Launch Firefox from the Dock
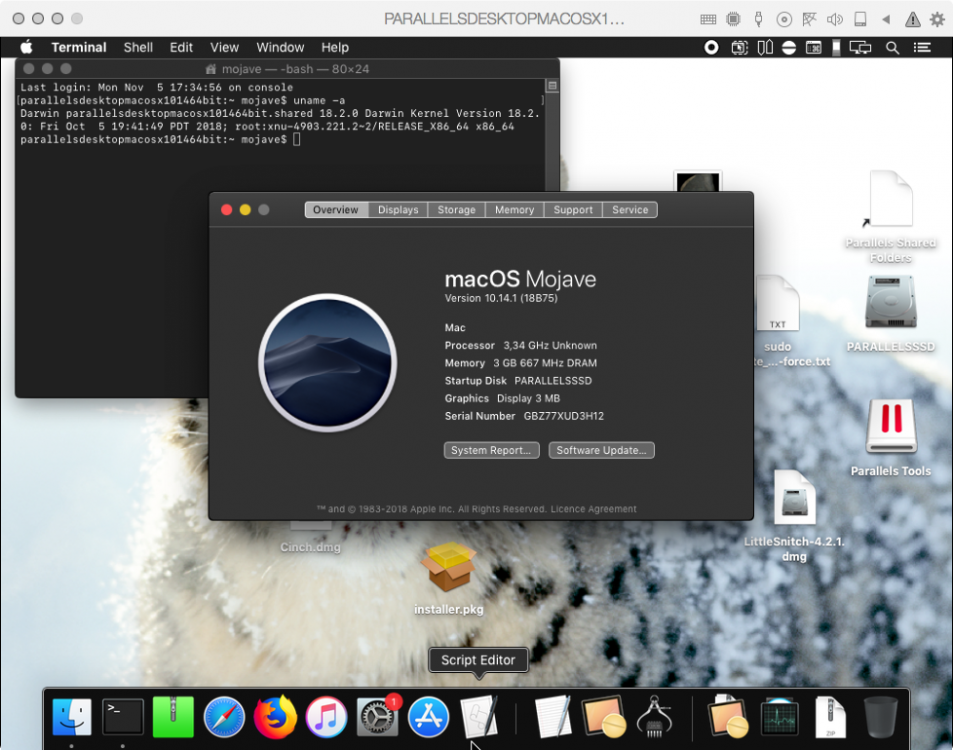Viewport: 953px width, 750px height. tap(275, 717)
